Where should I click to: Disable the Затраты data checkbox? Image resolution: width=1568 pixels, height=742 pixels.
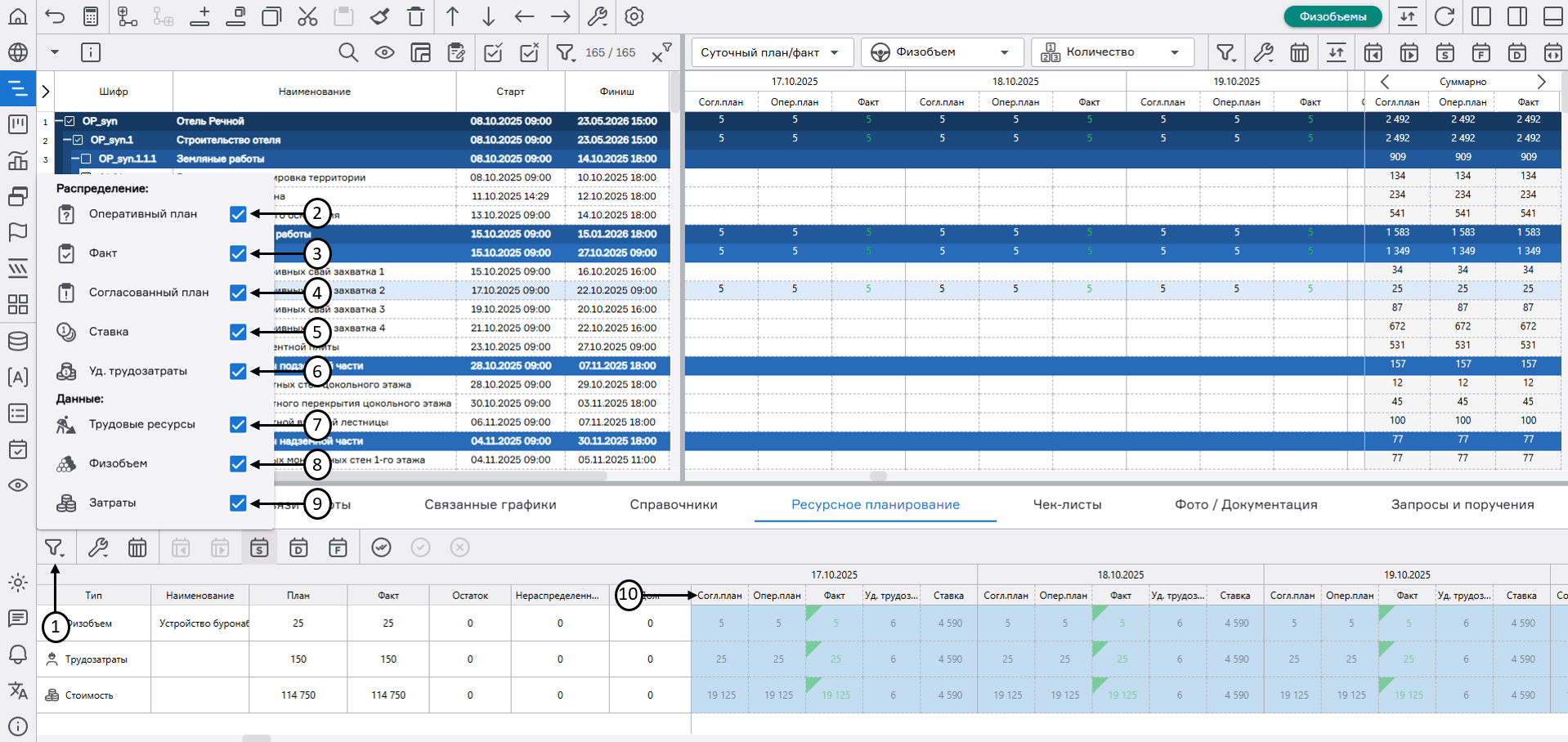coord(238,503)
